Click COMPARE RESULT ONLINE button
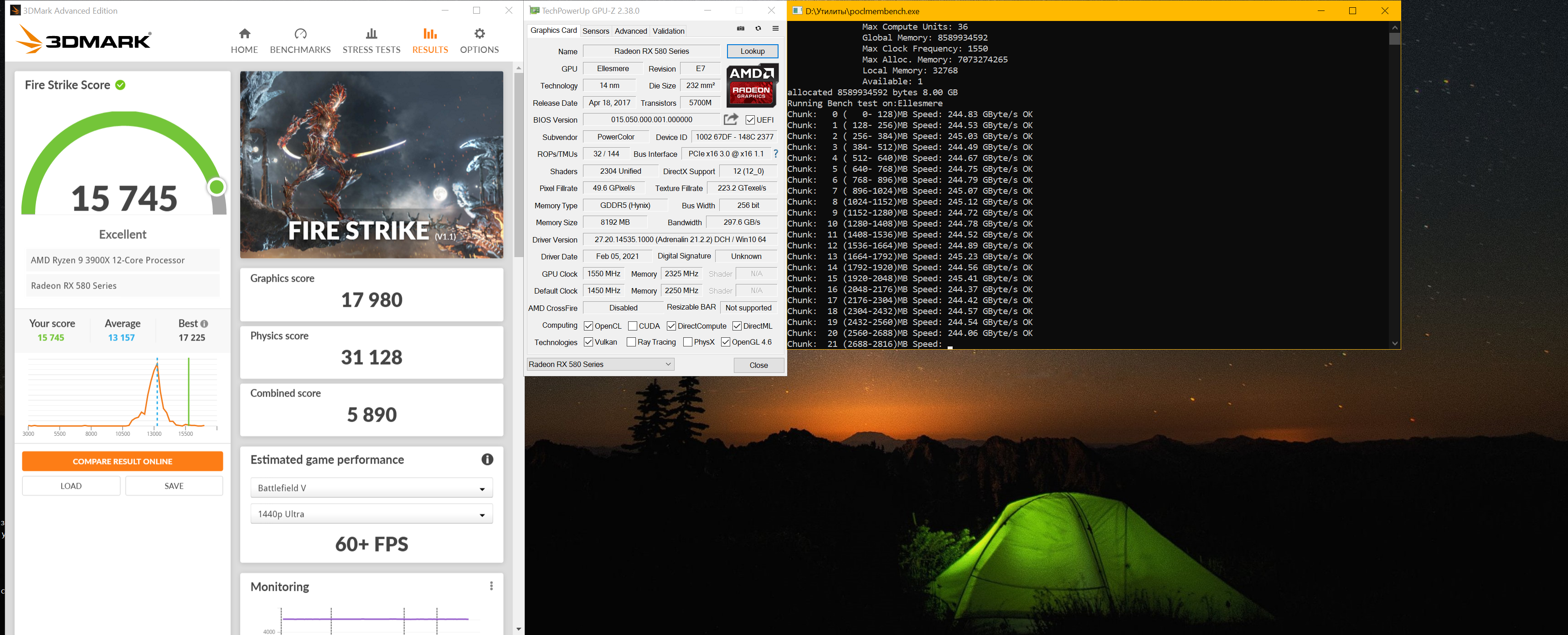The height and width of the screenshot is (635, 1568). [x=122, y=461]
